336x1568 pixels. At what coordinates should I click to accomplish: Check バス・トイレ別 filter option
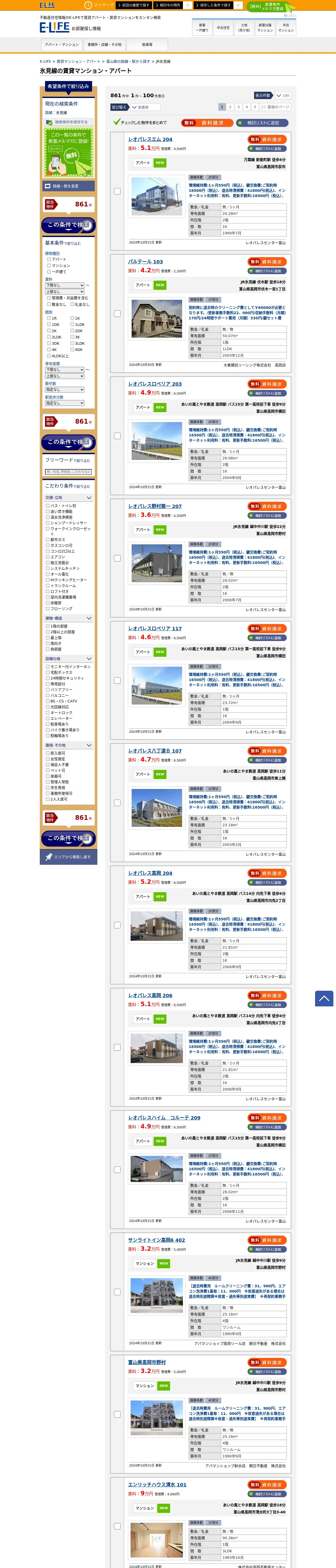48,506
